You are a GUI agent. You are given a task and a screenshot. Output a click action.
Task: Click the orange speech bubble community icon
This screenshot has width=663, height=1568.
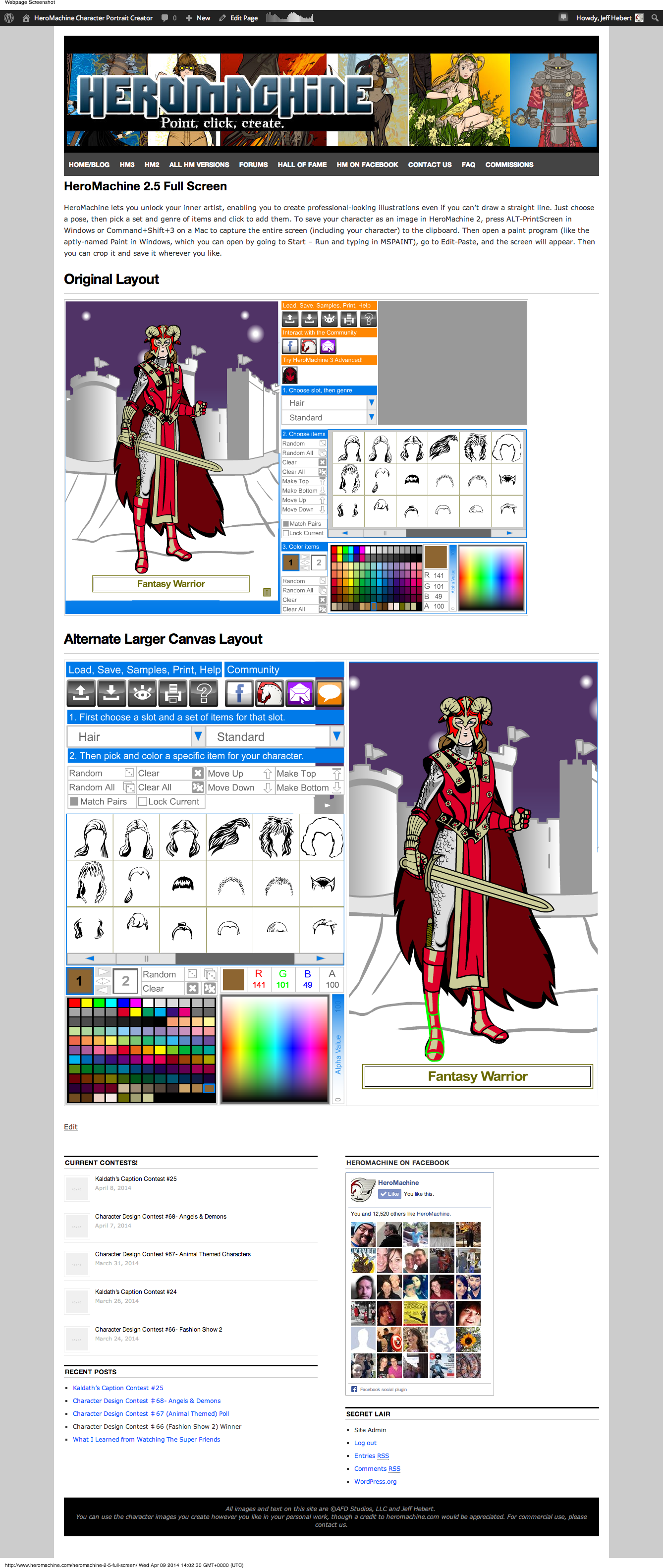click(330, 693)
